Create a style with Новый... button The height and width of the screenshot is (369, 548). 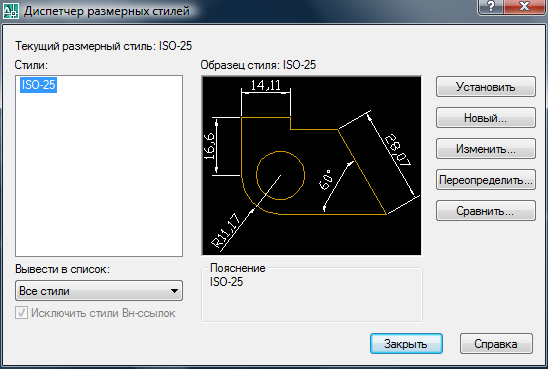[x=485, y=118]
